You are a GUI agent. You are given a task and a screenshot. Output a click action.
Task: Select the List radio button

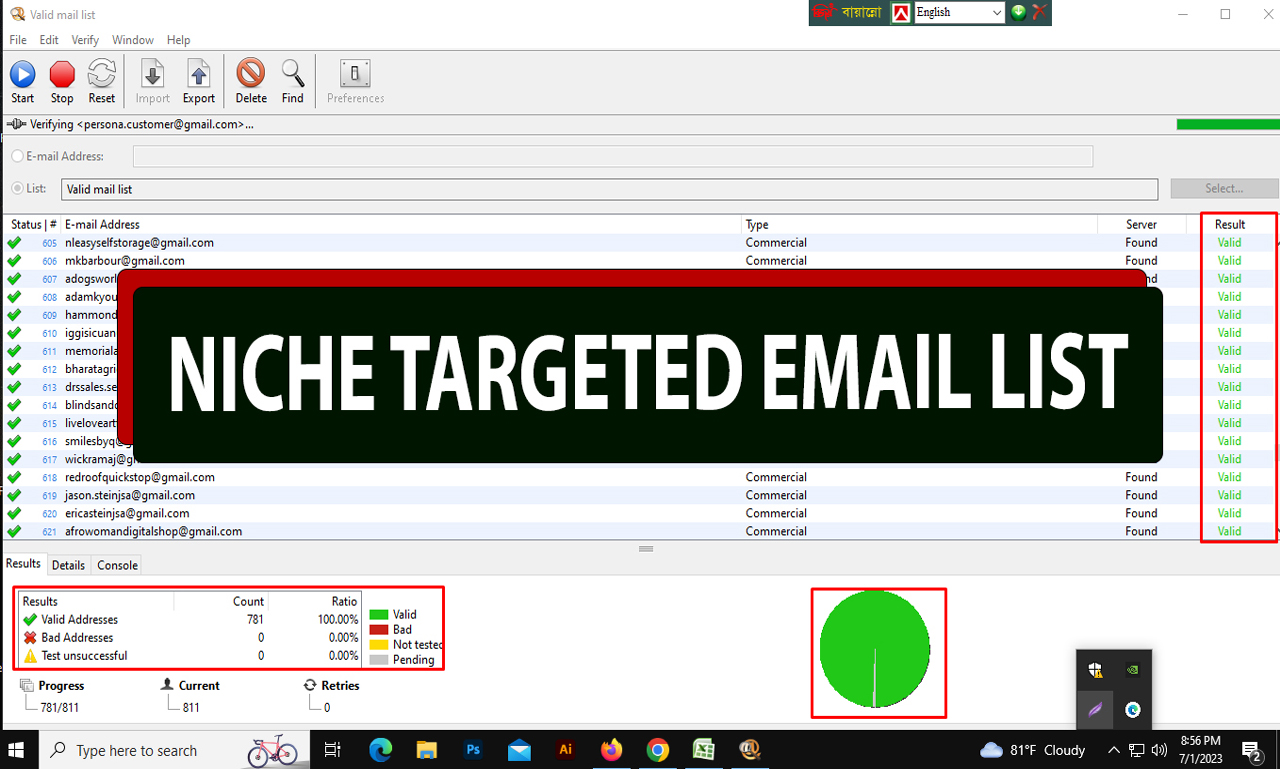[x=16, y=188]
